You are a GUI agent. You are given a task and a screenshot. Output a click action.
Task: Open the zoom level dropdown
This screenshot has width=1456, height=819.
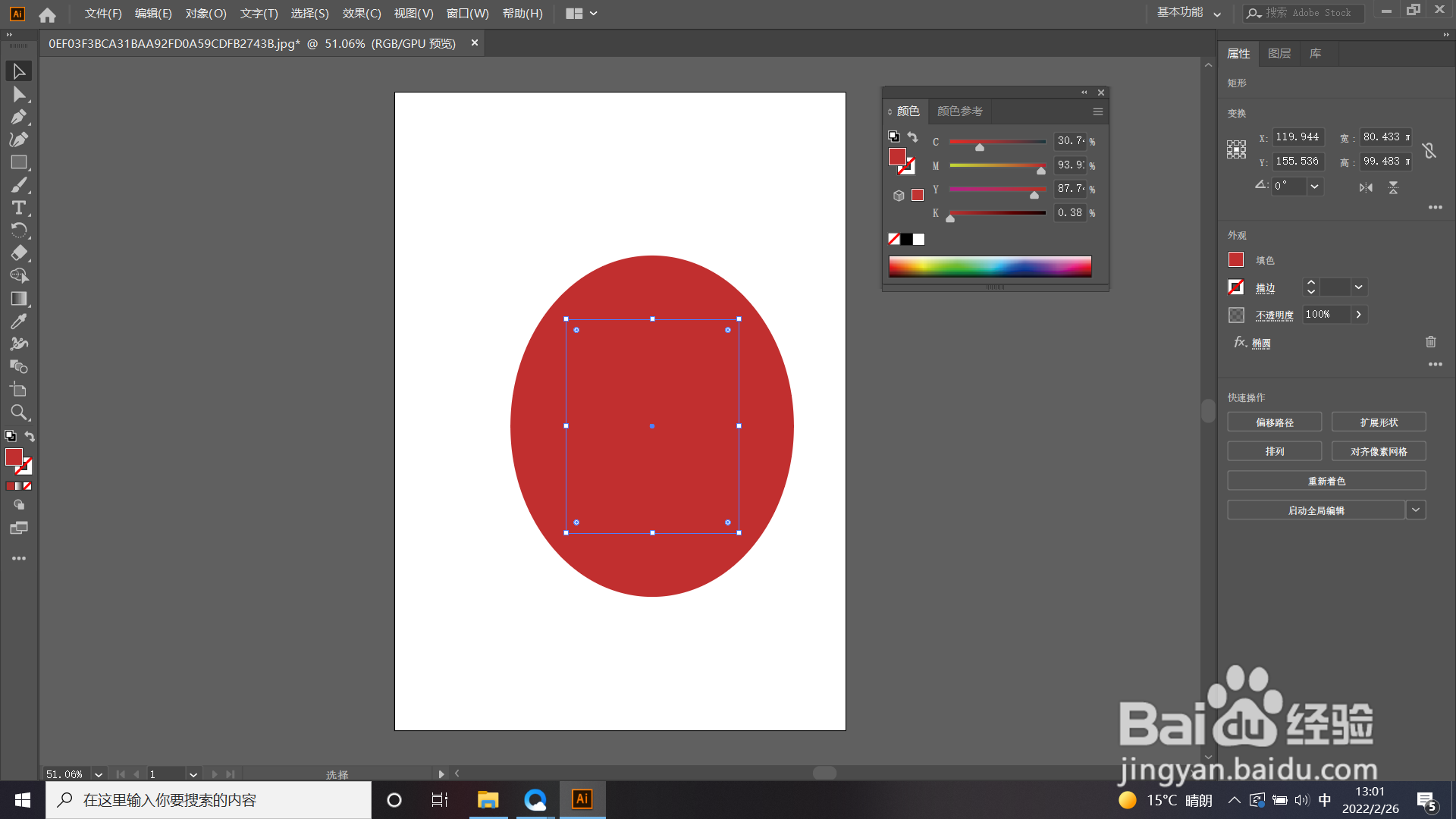[x=99, y=774]
